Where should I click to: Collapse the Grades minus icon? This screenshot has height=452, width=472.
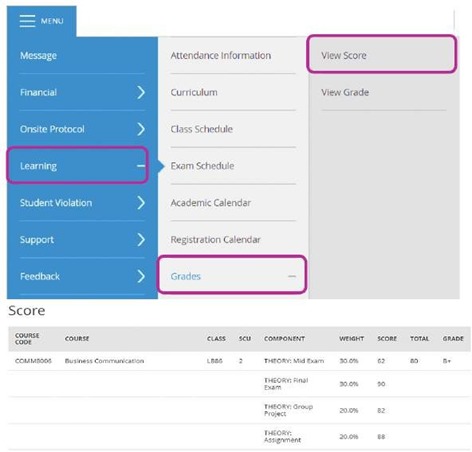292,276
